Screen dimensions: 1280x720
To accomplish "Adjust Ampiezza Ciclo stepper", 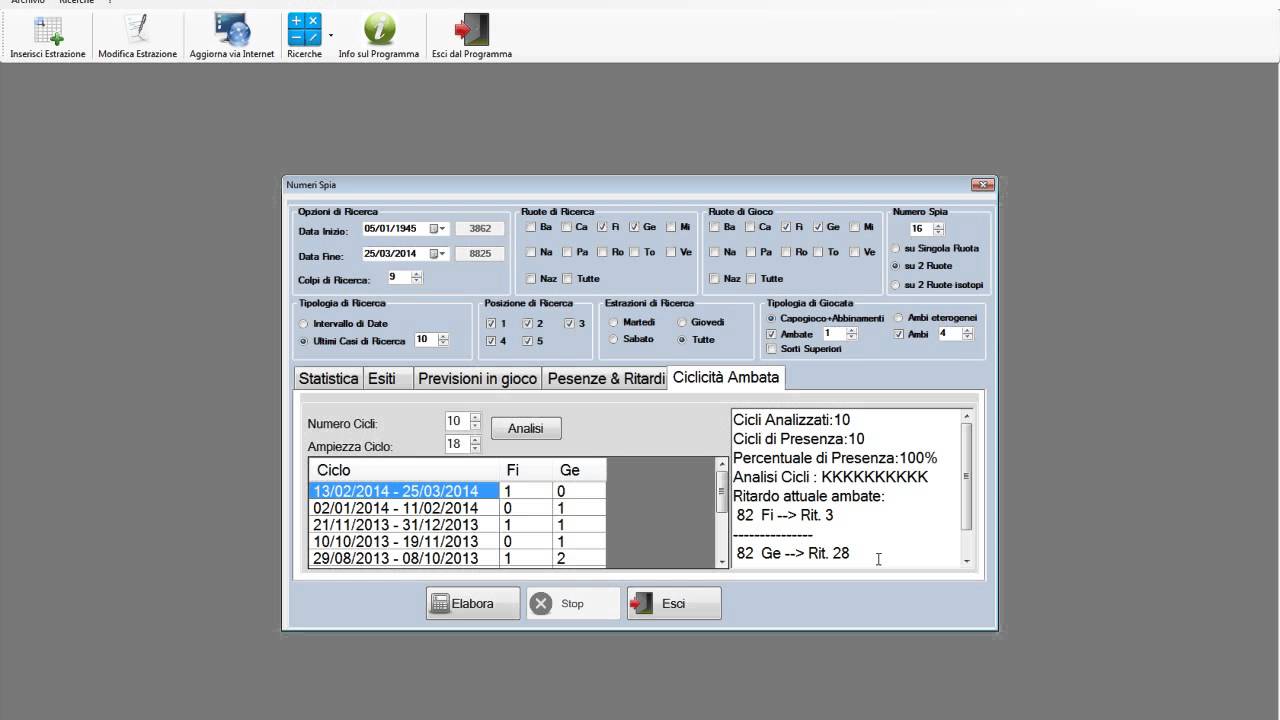I will click(x=475, y=444).
